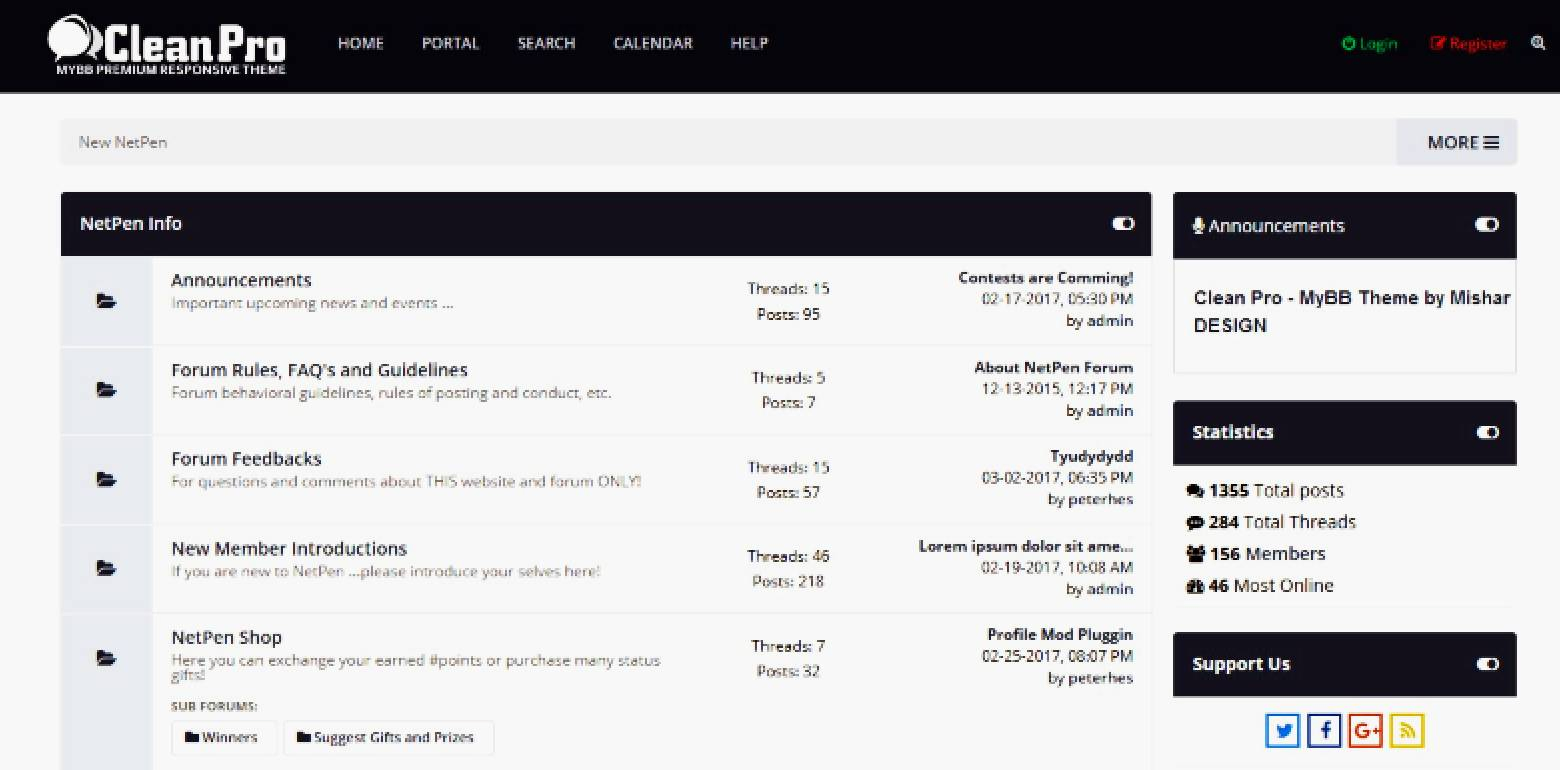Toggle the Statistics panel switch
The image size is (1560, 770).
(x=1487, y=432)
